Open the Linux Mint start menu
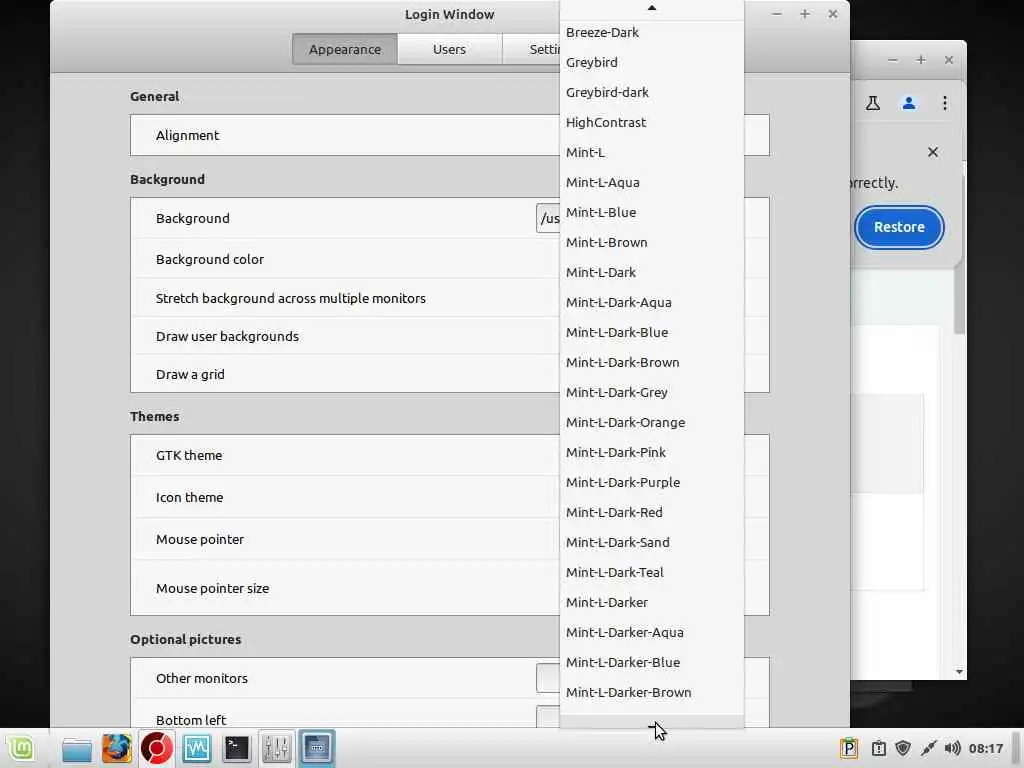 (x=21, y=748)
